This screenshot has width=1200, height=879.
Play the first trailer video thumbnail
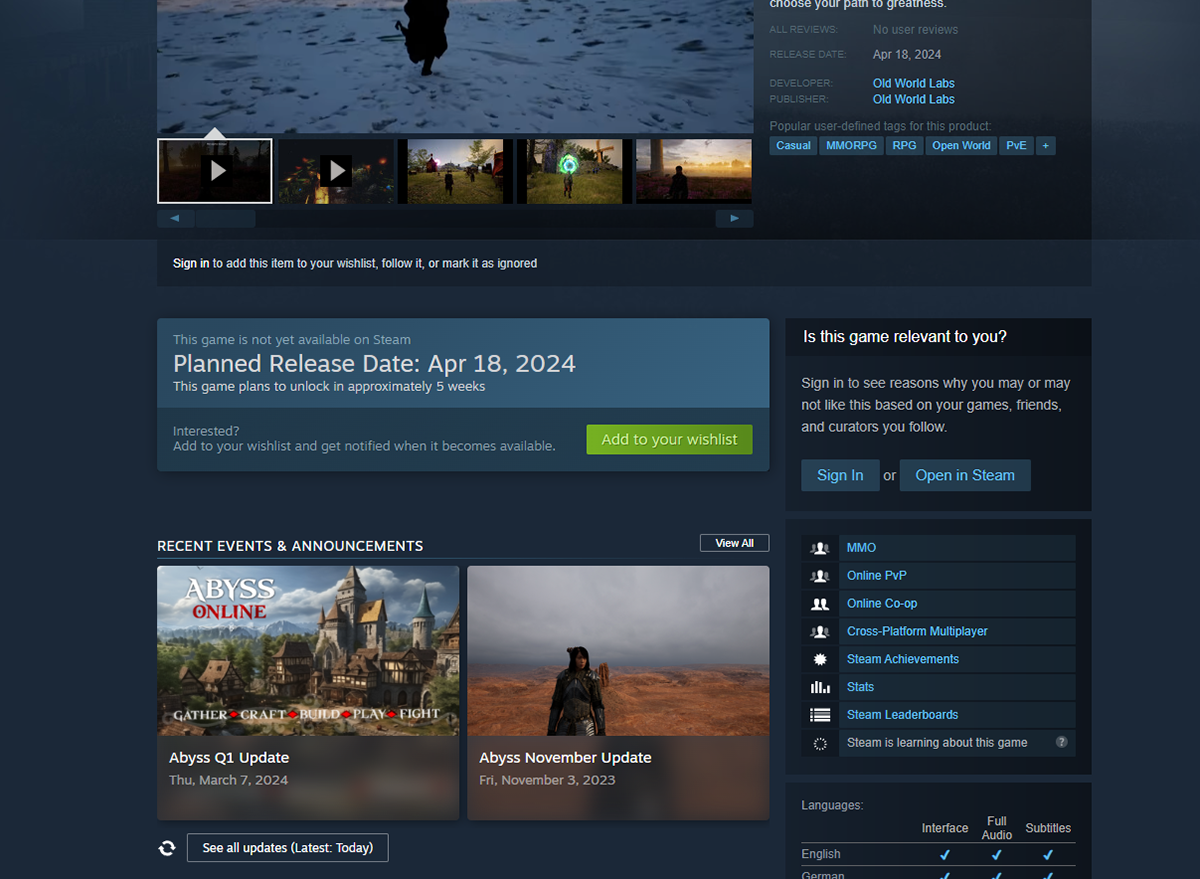pyautogui.click(x=215, y=171)
